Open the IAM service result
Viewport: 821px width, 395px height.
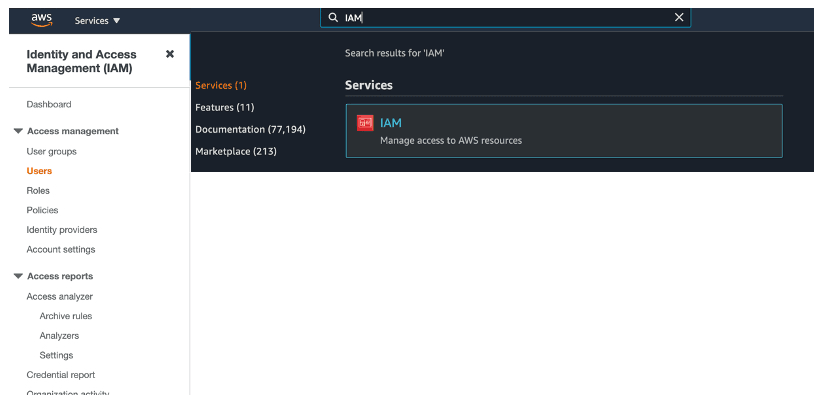click(x=564, y=131)
